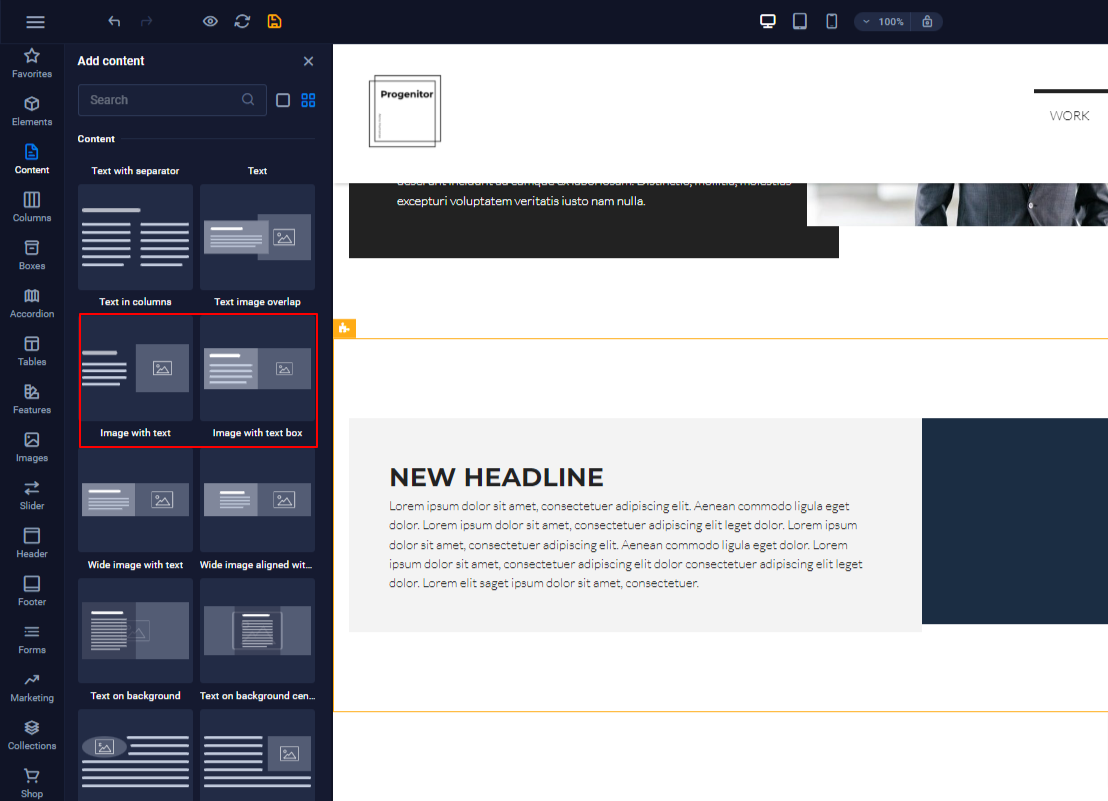The height and width of the screenshot is (801, 1108).
Task: Open the Footer category
Action: pos(32,591)
